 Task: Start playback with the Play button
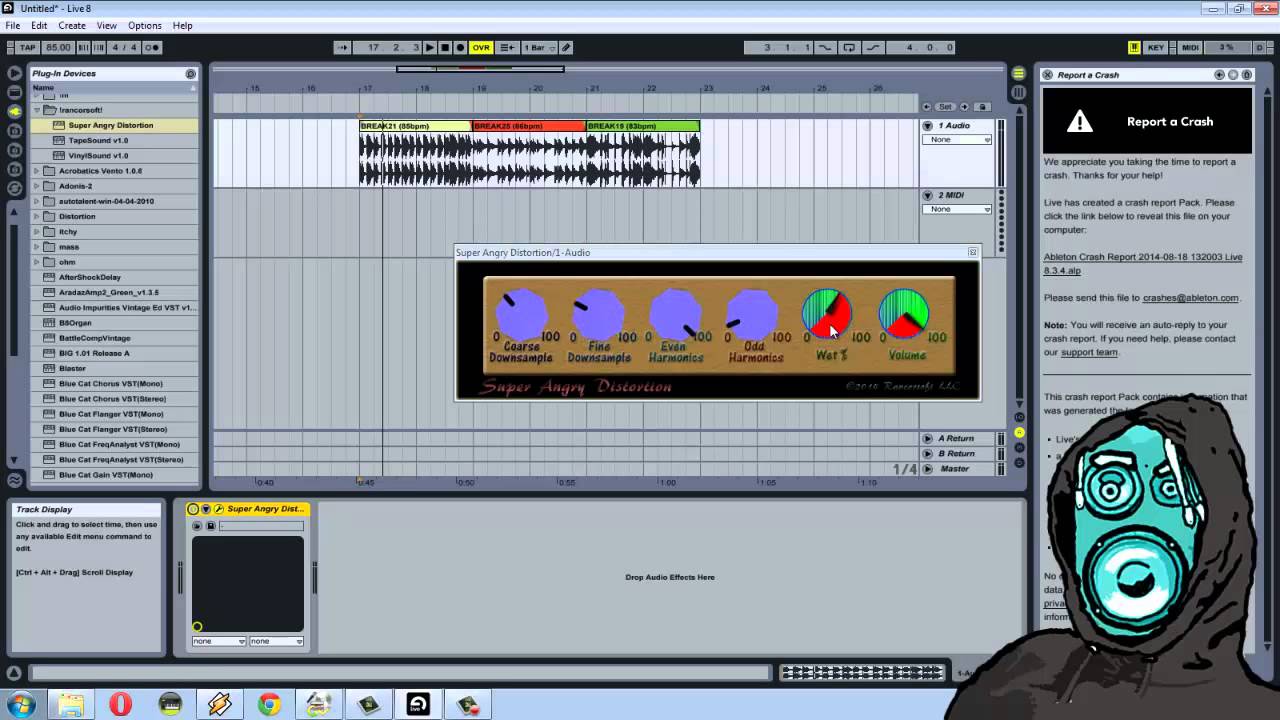pos(430,47)
